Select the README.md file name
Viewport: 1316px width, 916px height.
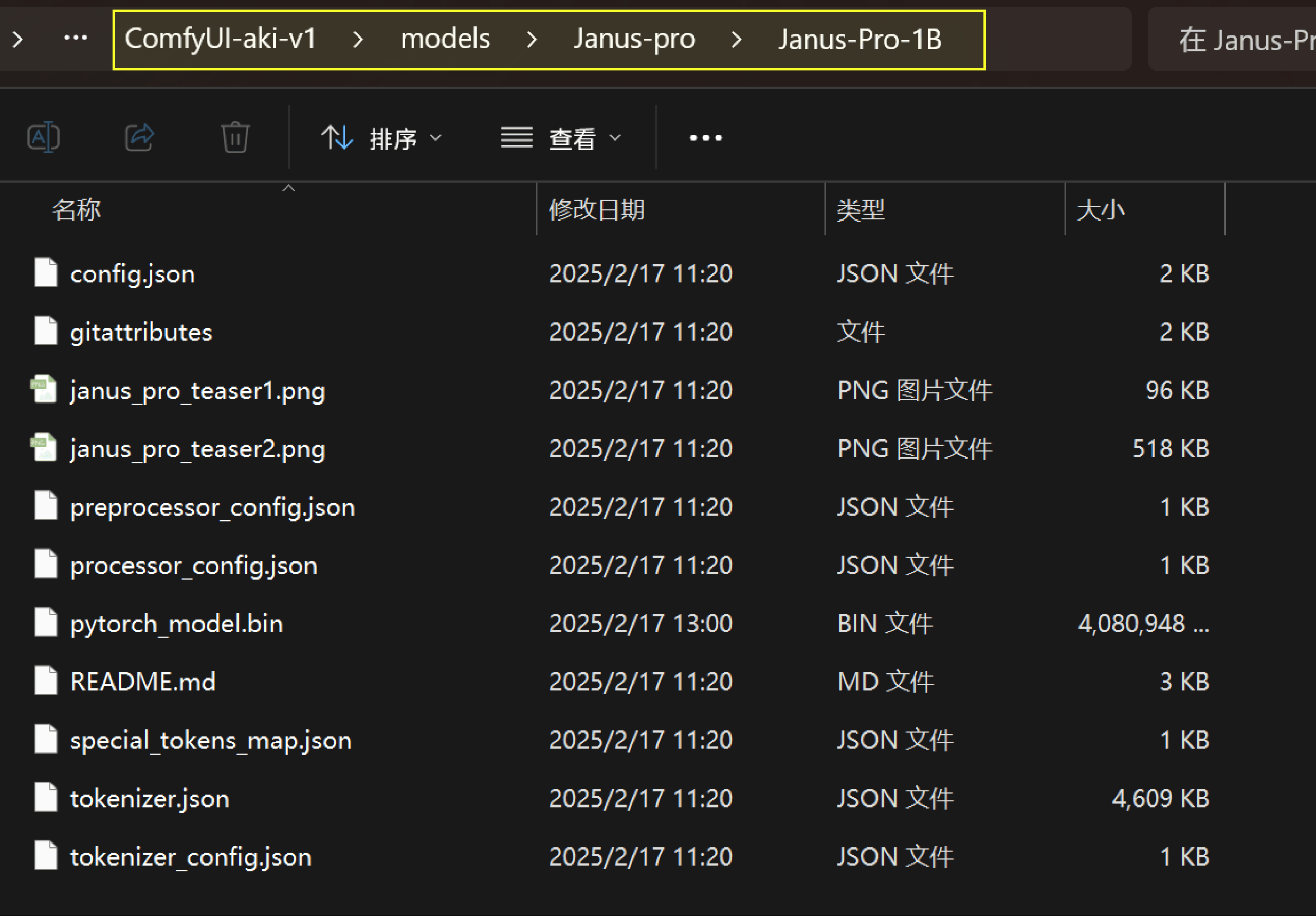pos(143,682)
